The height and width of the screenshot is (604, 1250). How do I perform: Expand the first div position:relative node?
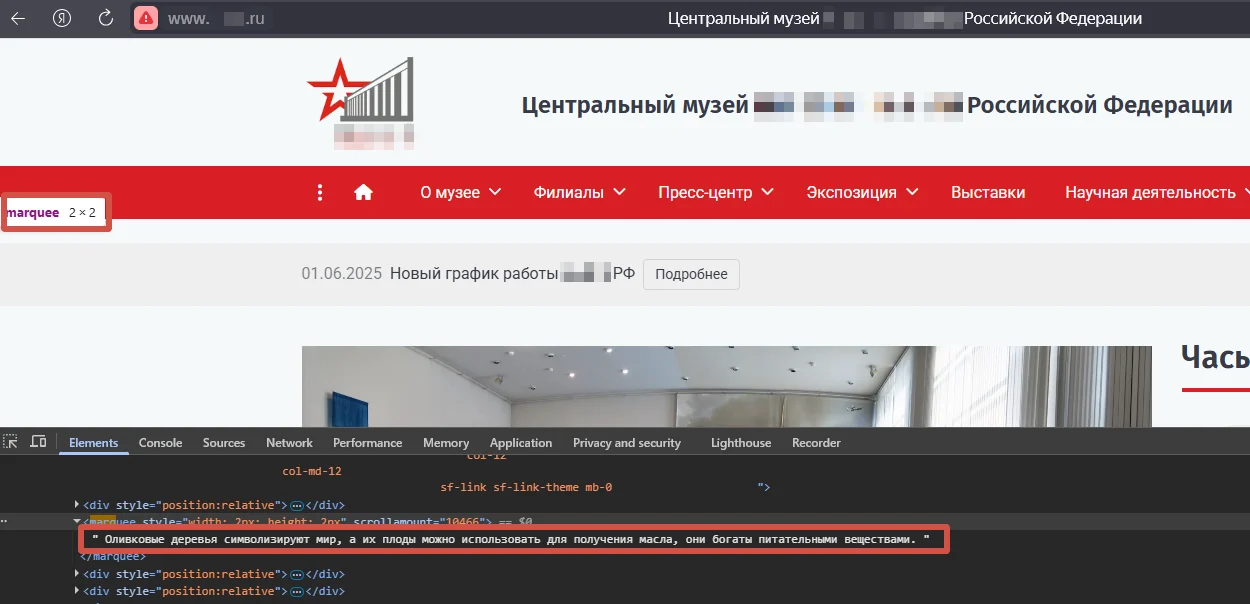(78, 505)
